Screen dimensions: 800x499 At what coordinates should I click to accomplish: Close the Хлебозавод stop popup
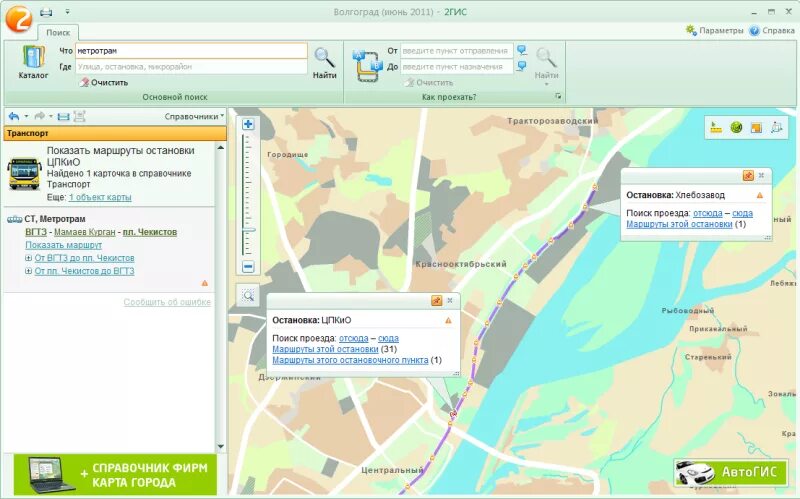761,176
